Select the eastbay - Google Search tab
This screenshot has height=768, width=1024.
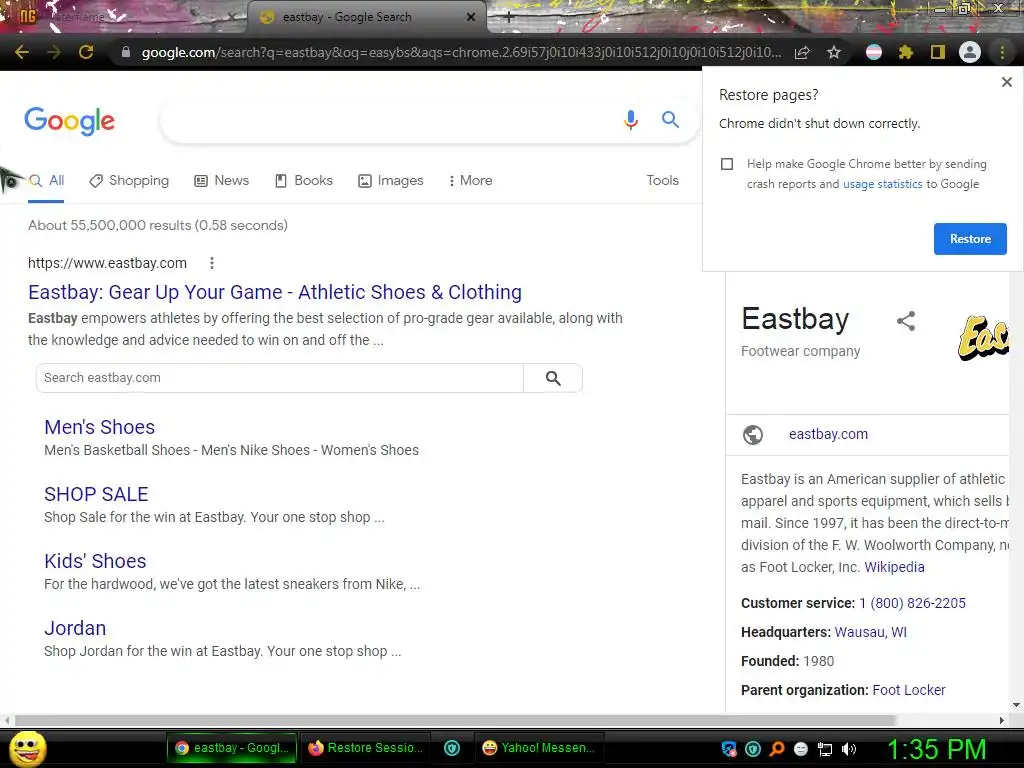(366, 17)
